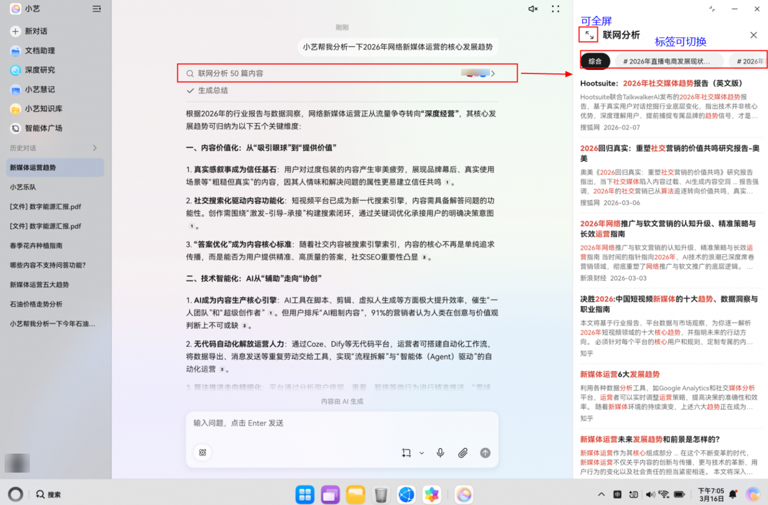Screen dimensions: 768x505
Task: Open 深度研究 in the sidebar
Action: [x=33, y=70]
